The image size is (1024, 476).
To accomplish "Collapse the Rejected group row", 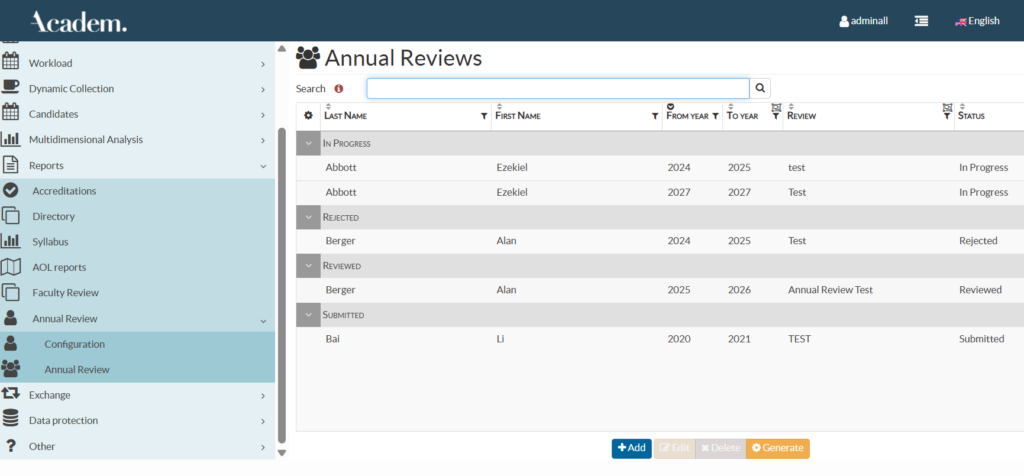I will (308, 217).
